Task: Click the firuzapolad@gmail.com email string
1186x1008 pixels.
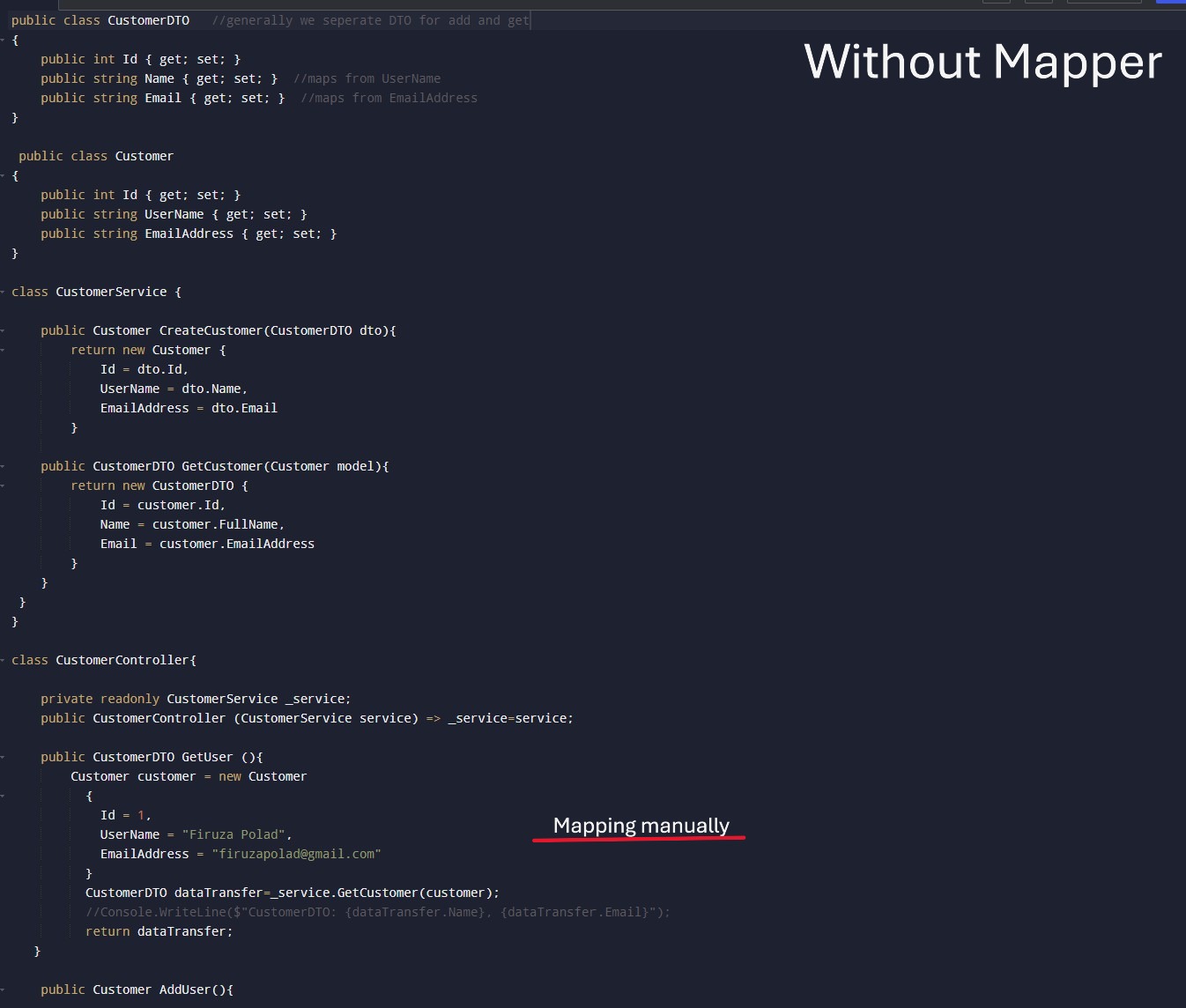Action: [296, 854]
